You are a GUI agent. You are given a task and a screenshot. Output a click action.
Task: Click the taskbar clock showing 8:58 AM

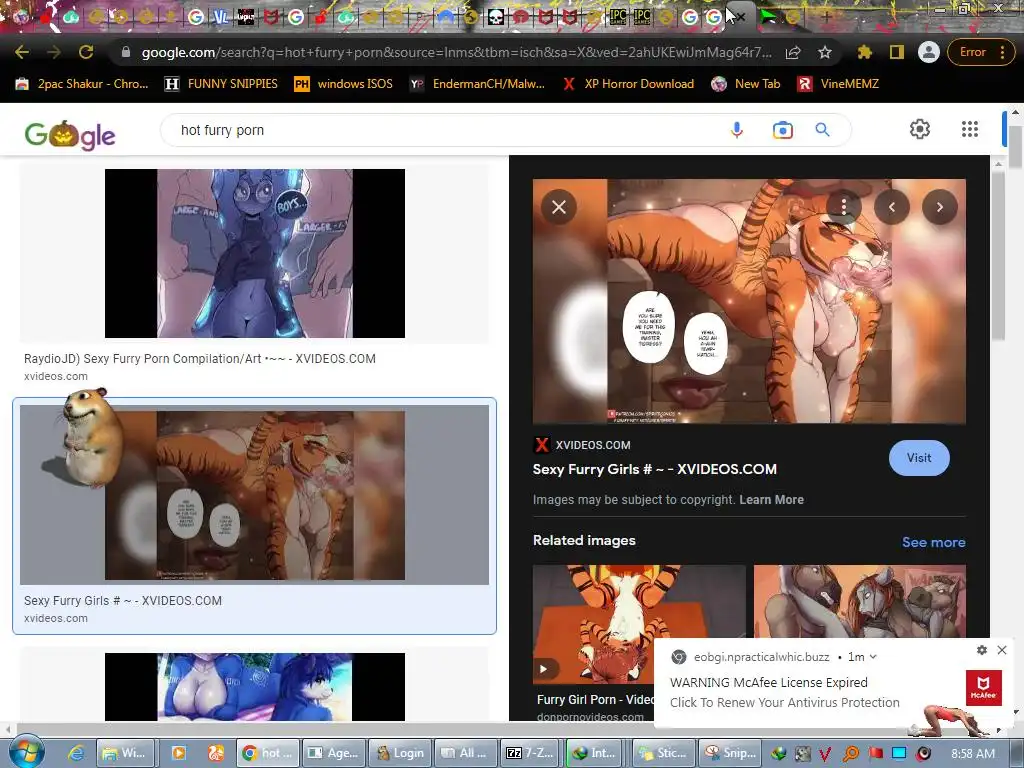(972, 753)
